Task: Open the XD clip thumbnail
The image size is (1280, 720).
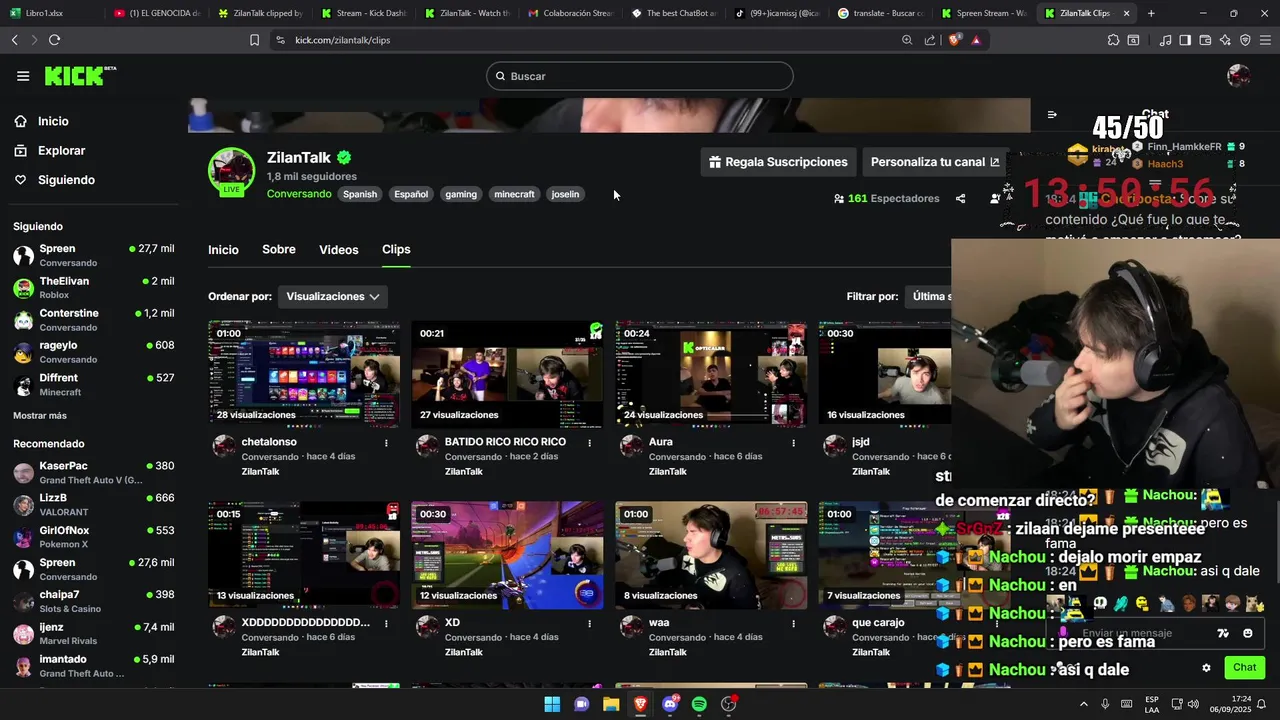Action: [x=507, y=555]
